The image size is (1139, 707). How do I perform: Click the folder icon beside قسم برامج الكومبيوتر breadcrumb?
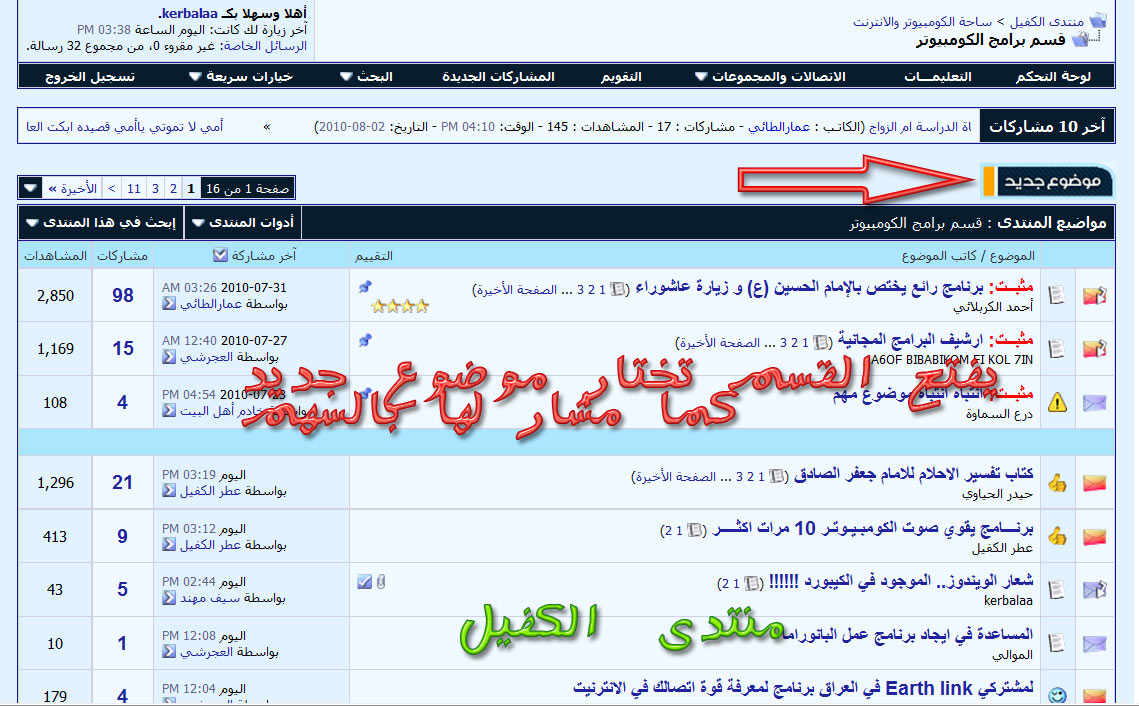click(x=1080, y=40)
